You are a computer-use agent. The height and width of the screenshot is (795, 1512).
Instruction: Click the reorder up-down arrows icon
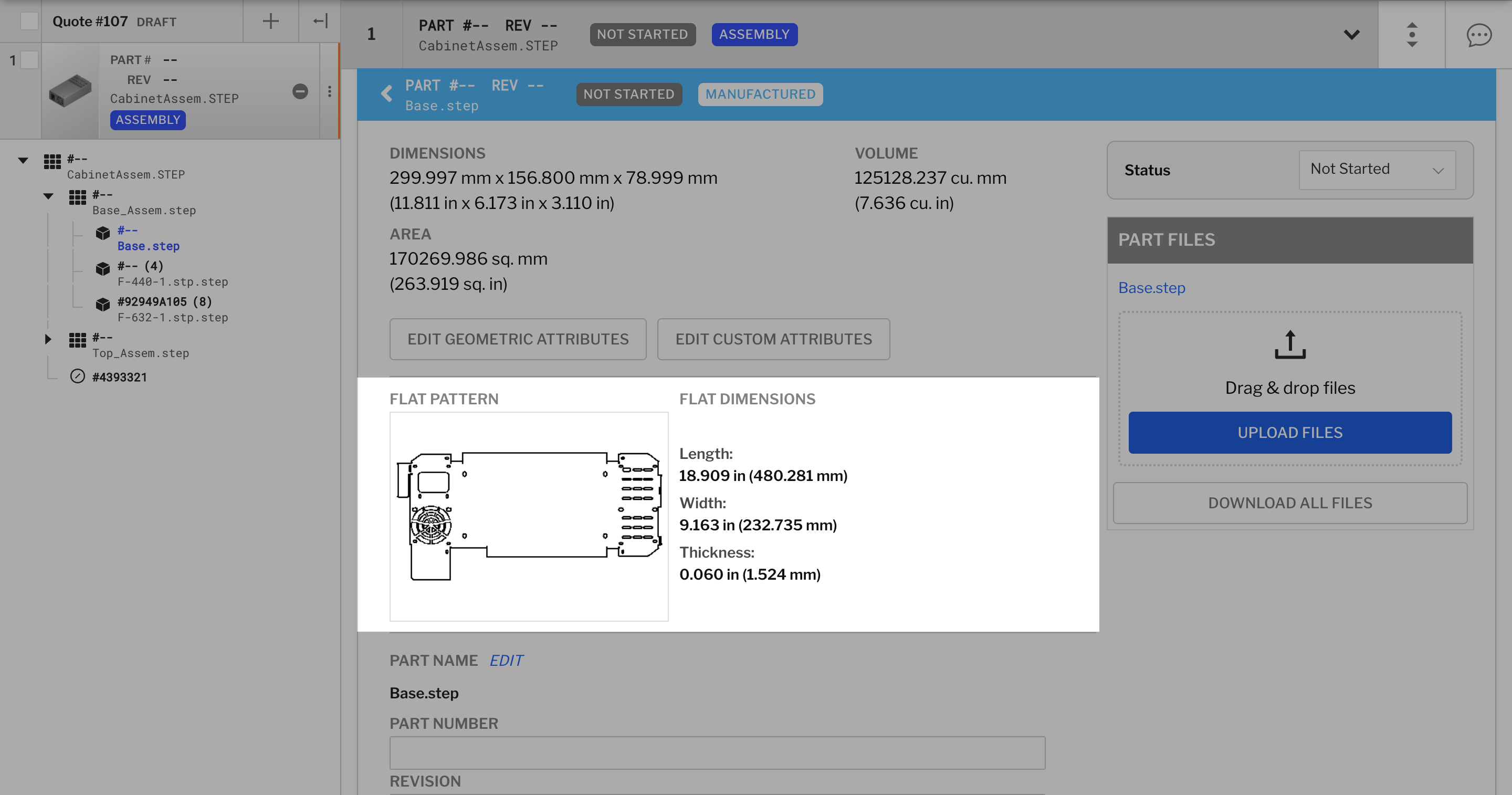tap(1412, 35)
